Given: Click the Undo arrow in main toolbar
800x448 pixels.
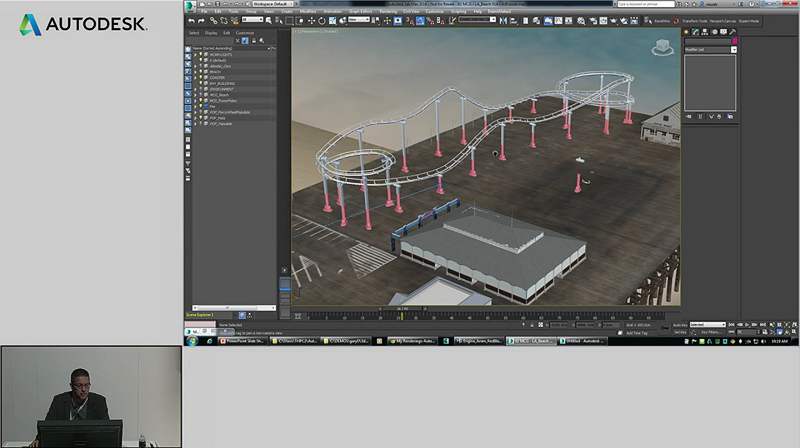Looking at the screenshot, I should click(191, 20).
